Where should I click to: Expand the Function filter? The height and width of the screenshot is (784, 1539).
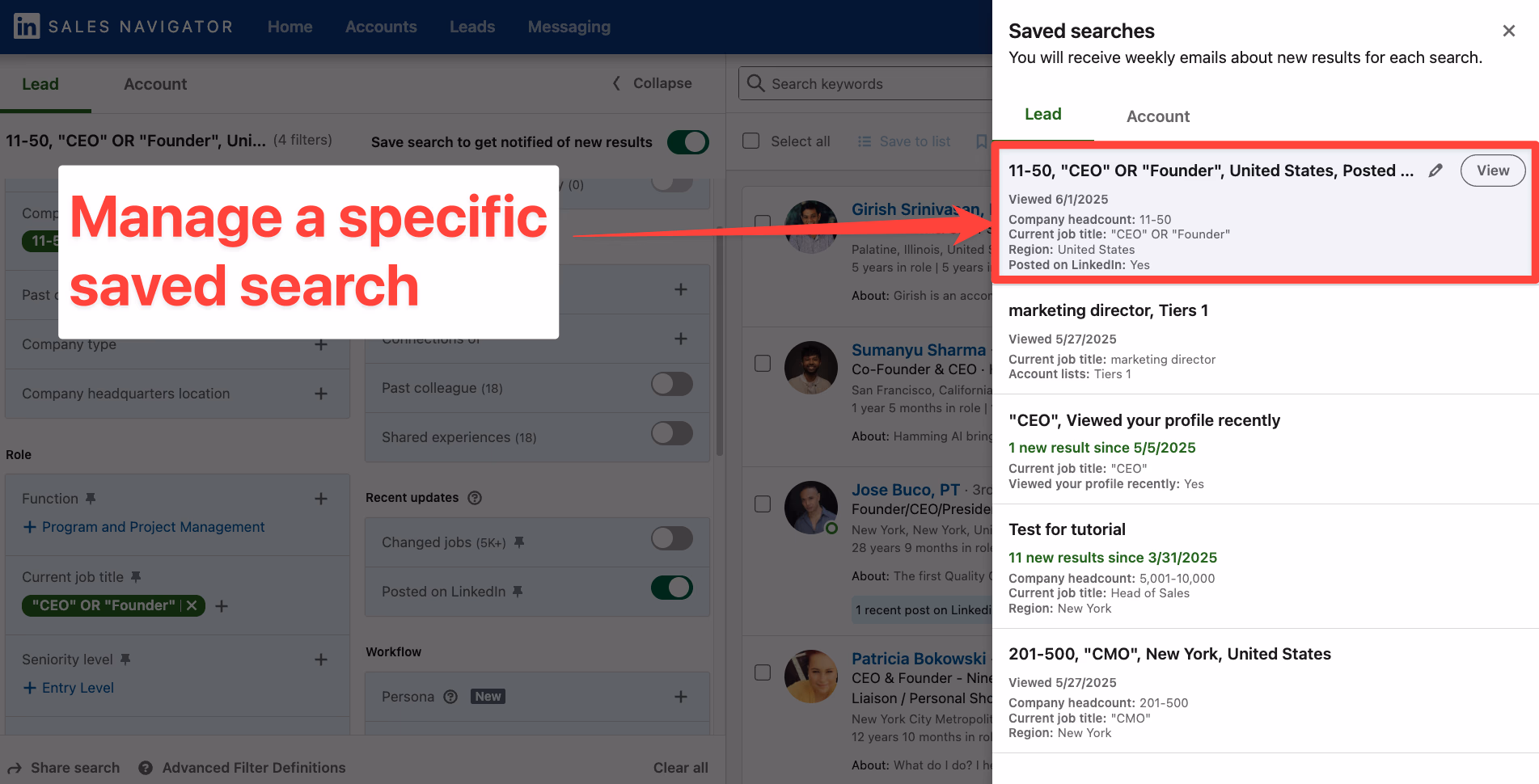(x=321, y=499)
